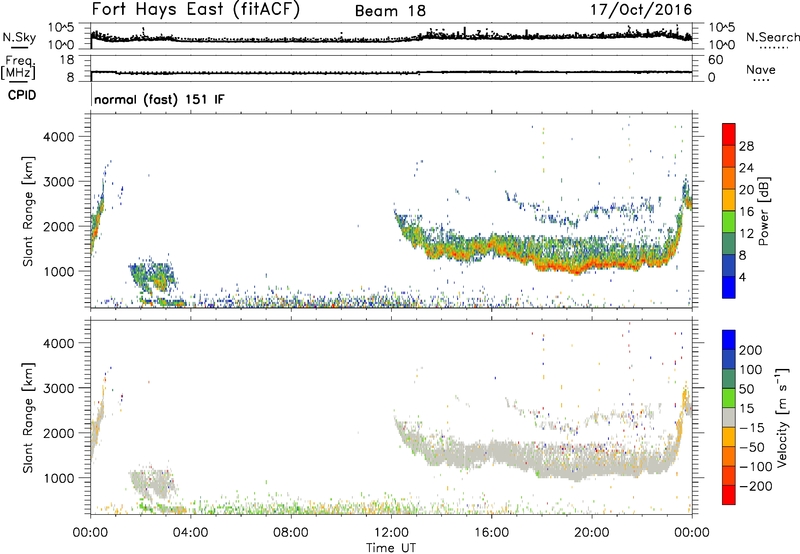Click the "2000" tick on Power panel
Viewport: 800px width, 554px height.
pyautogui.click(x=59, y=226)
